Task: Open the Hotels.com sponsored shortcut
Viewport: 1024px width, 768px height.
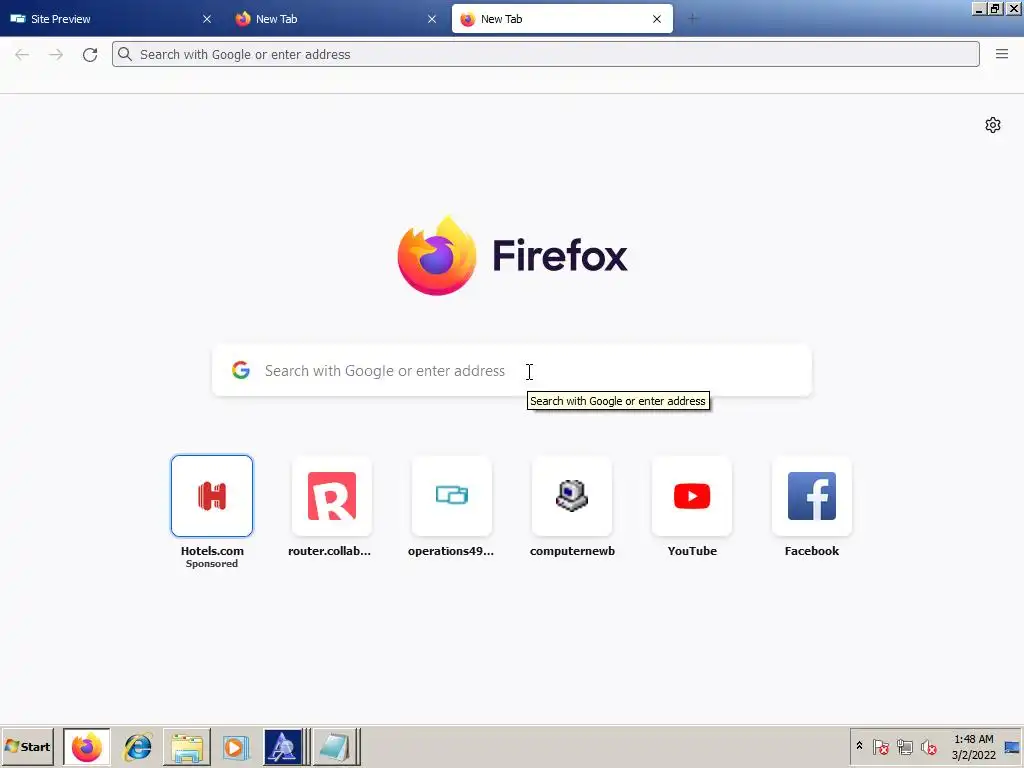Action: [212, 496]
